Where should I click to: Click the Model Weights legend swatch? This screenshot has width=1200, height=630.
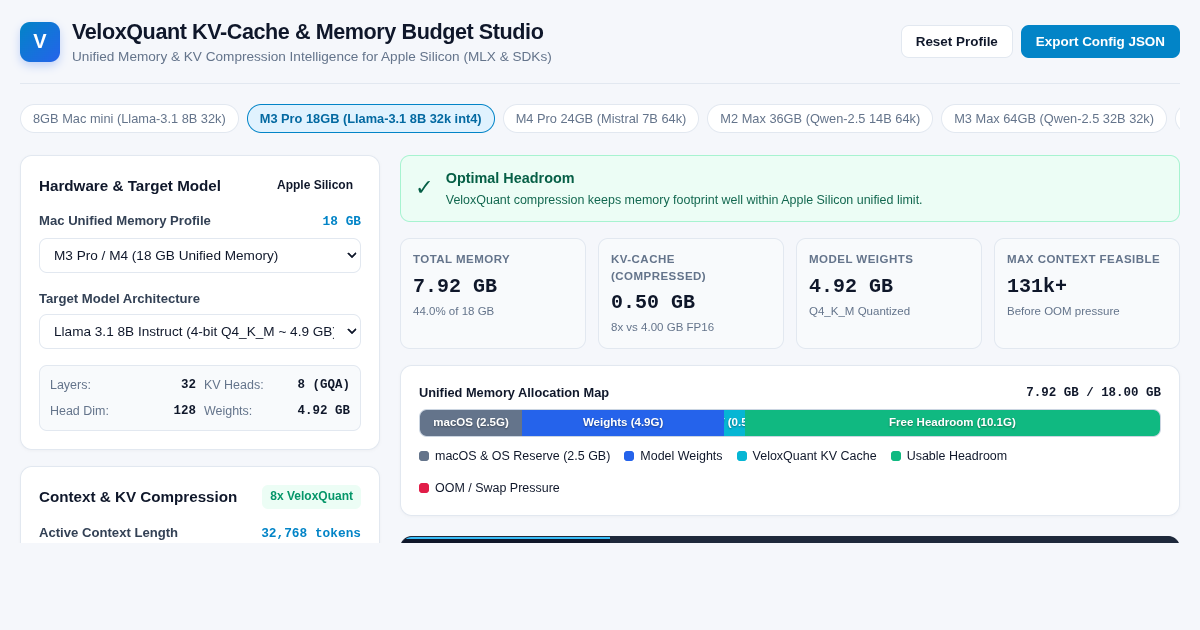coord(629,456)
